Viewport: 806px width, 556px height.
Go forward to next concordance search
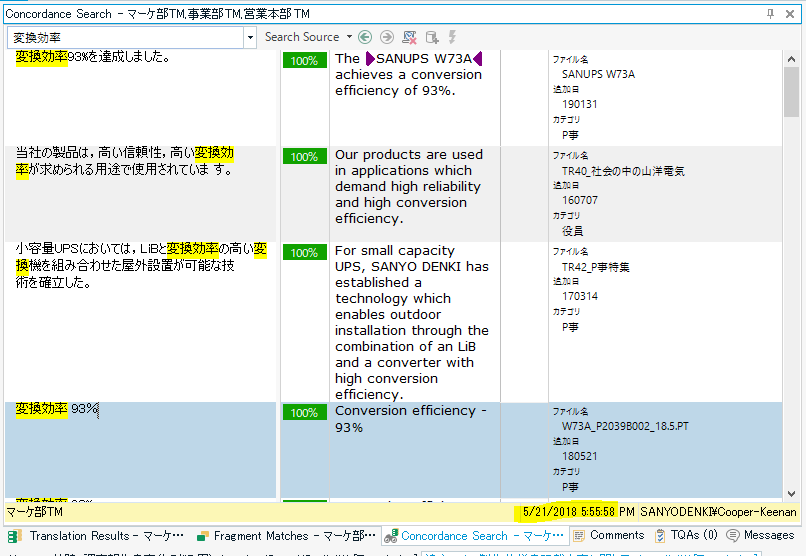(x=387, y=37)
